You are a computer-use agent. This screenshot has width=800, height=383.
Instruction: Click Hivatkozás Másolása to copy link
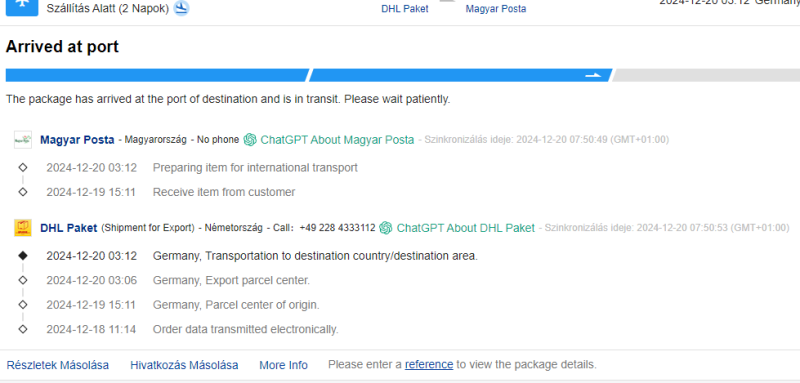(184, 365)
